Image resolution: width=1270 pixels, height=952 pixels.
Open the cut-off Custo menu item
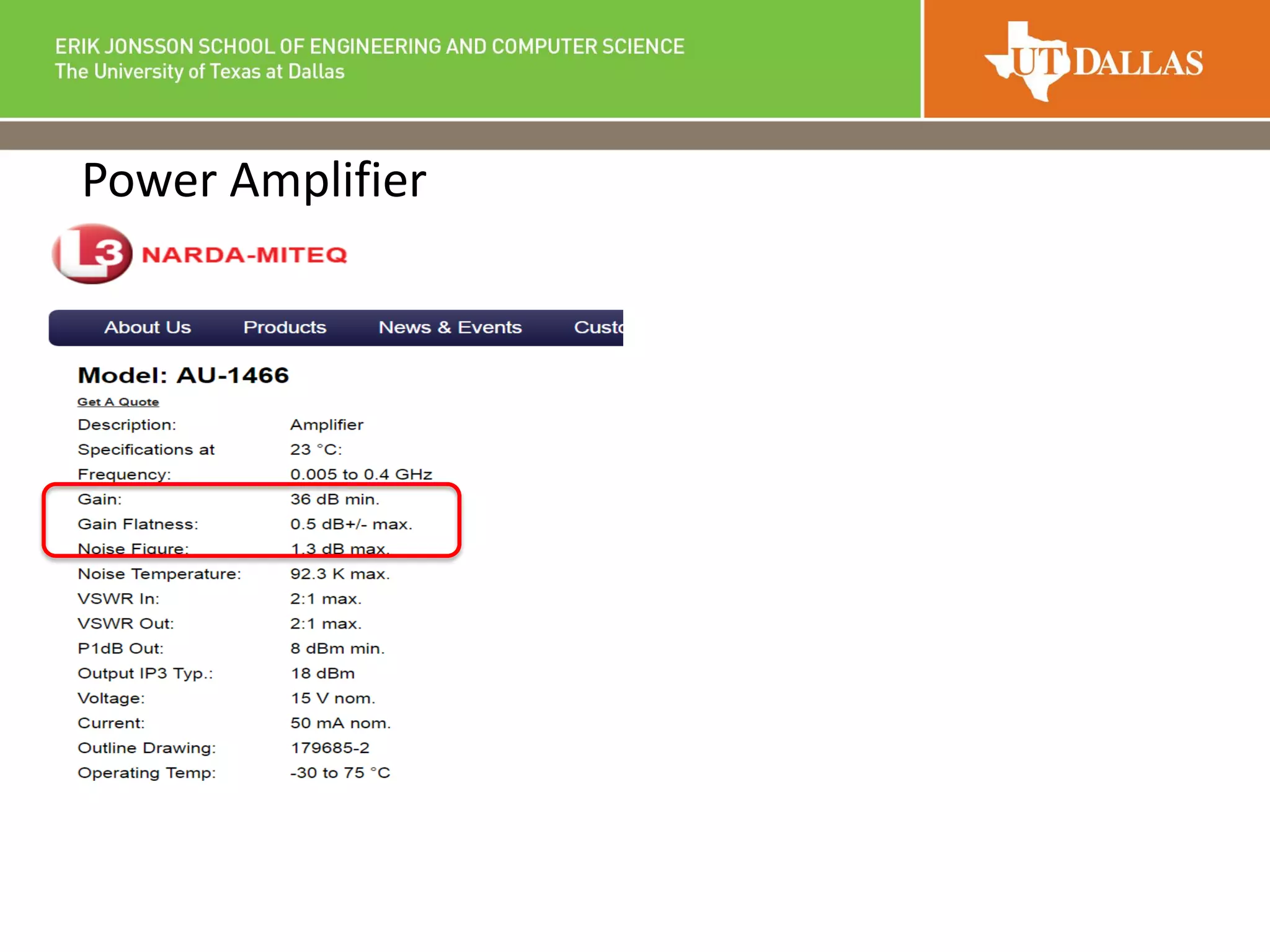click(598, 327)
